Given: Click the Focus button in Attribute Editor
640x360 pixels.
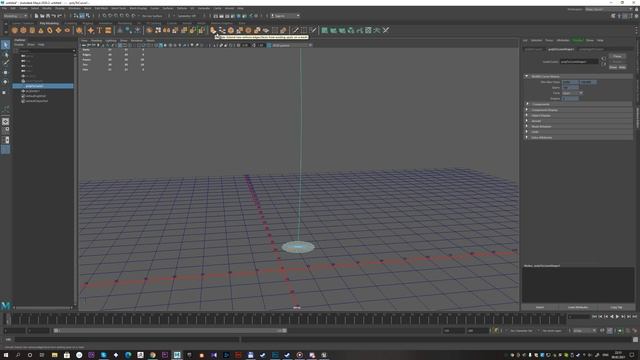Looking at the screenshot, I should point(617,56).
